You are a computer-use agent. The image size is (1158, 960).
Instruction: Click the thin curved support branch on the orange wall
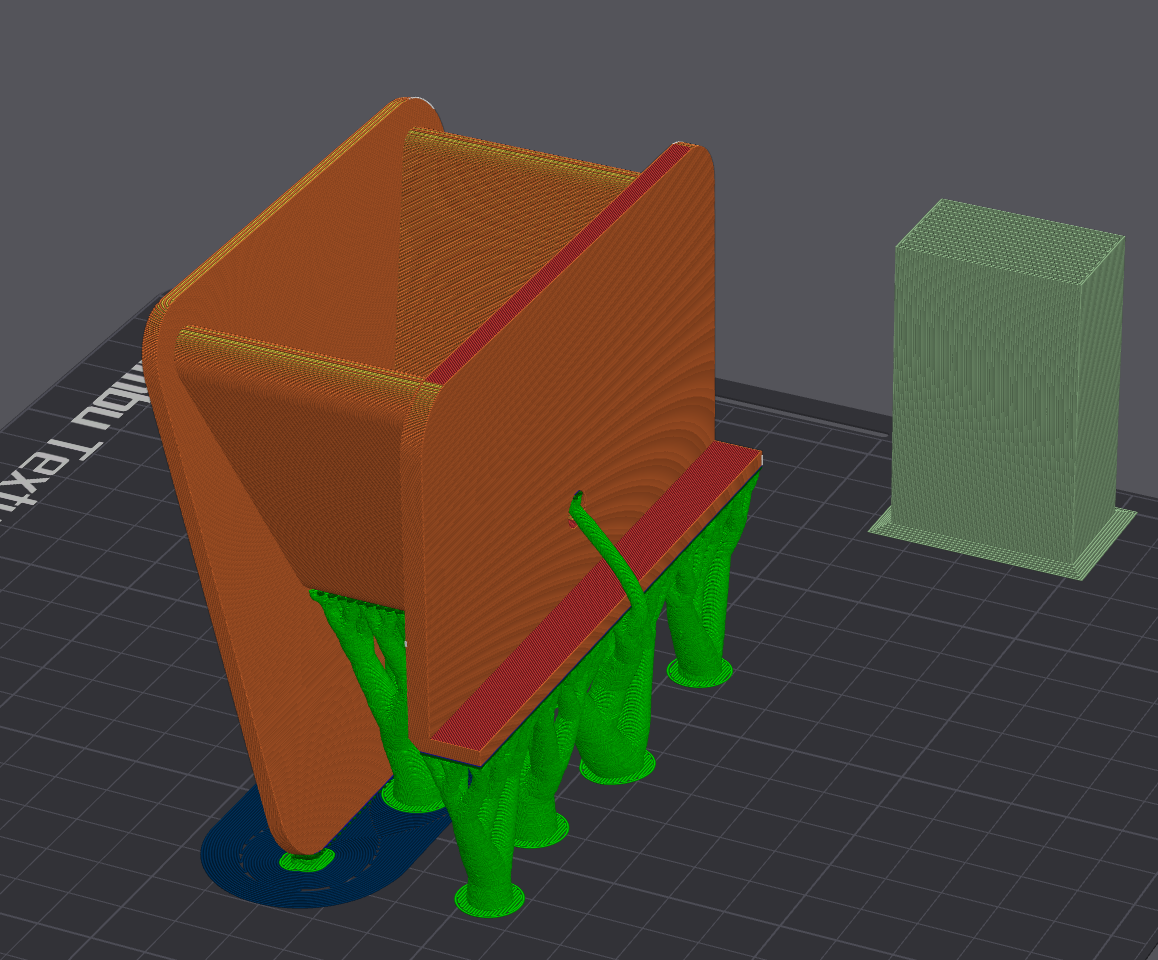(x=610, y=548)
